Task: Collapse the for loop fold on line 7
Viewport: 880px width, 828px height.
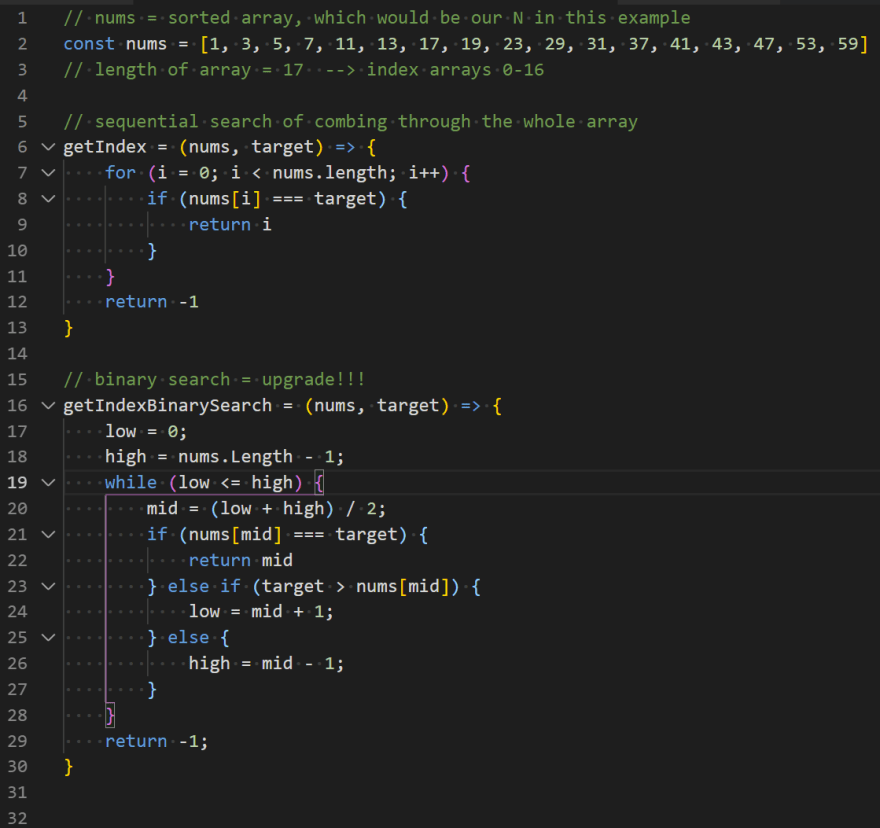Action: 49,173
